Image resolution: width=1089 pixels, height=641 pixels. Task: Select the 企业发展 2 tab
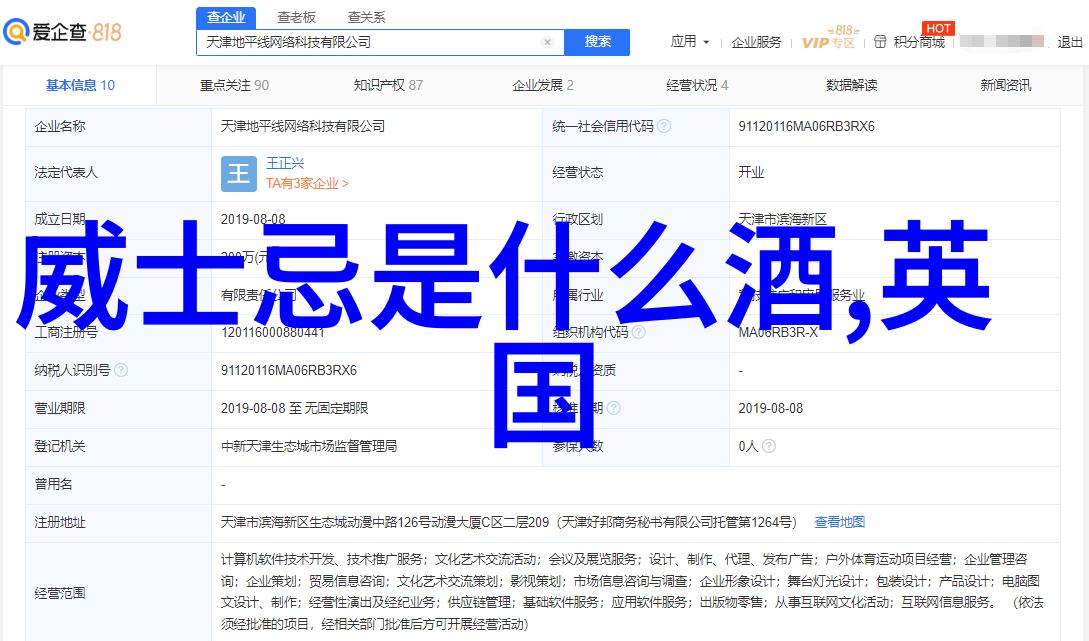tap(543, 85)
